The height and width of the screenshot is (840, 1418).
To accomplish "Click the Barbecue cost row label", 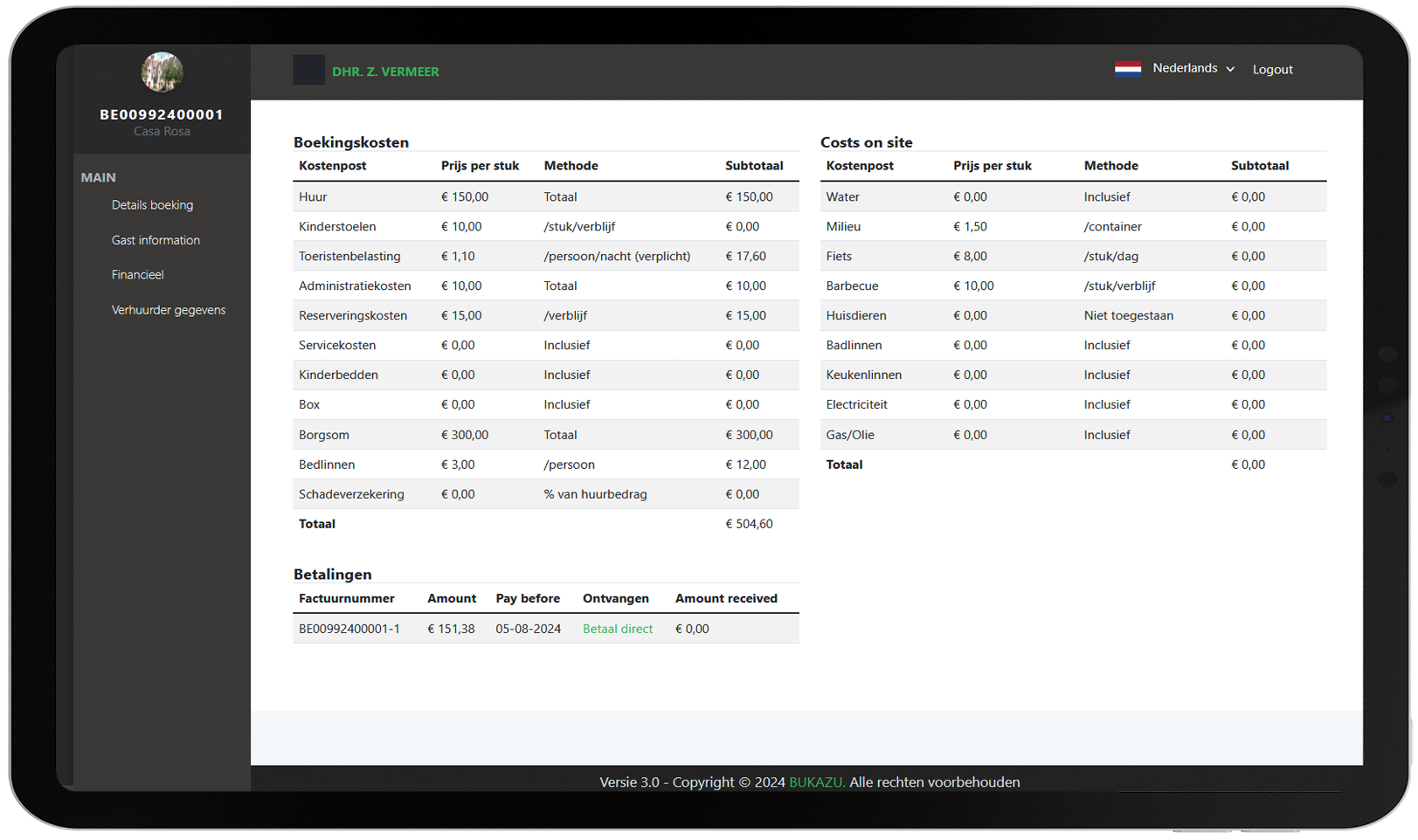I will tap(852, 286).
